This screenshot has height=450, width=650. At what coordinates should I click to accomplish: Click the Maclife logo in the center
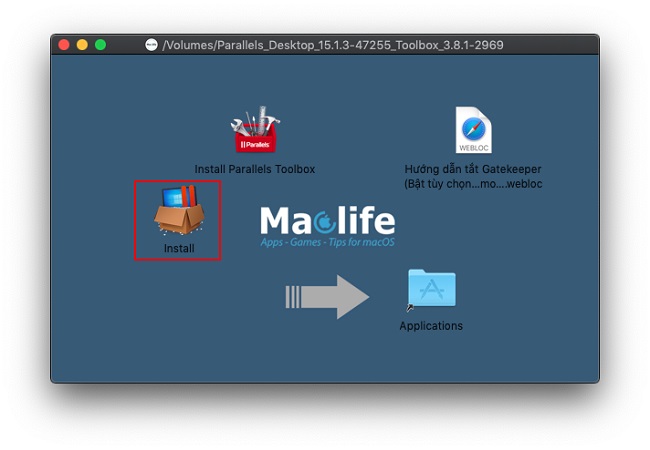click(327, 222)
